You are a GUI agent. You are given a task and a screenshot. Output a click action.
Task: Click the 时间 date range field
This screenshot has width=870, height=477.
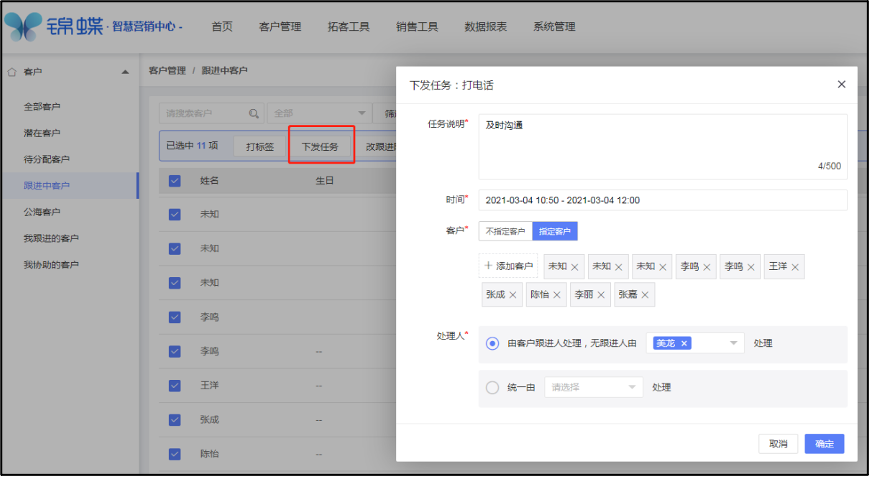(x=663, y=200)
